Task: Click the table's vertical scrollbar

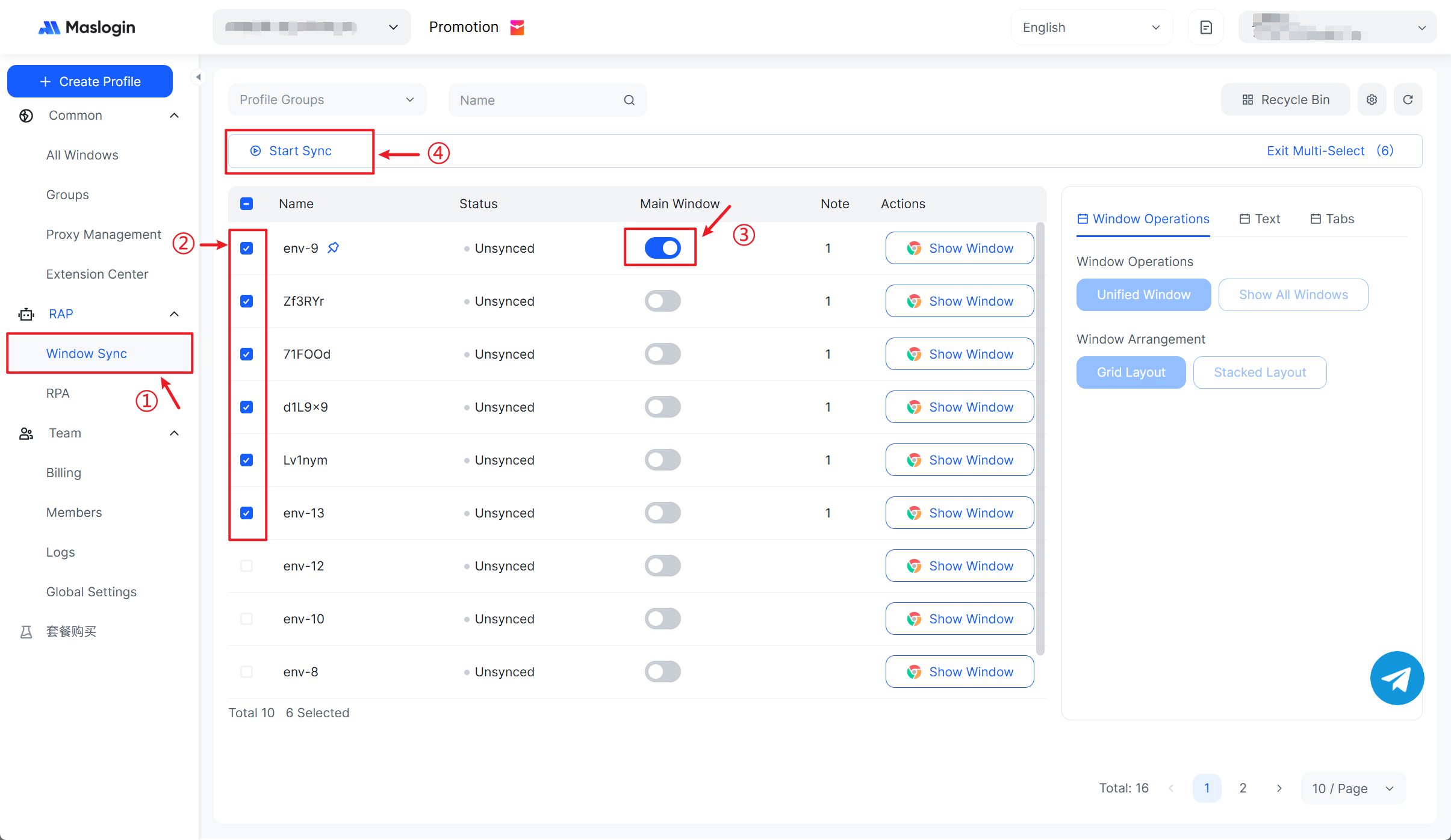Action: click(1040, 439)
